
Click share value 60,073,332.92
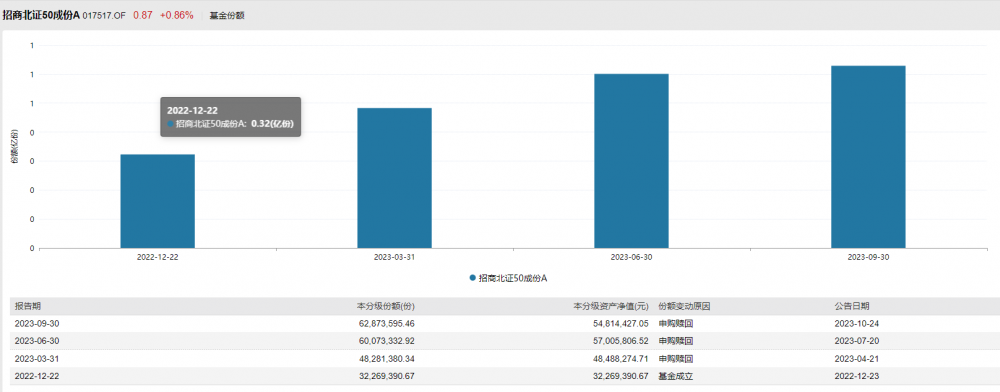[387, 341]
